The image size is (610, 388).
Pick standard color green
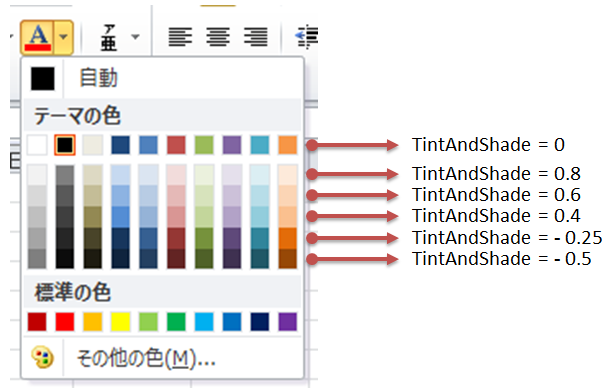click(176, 322)
